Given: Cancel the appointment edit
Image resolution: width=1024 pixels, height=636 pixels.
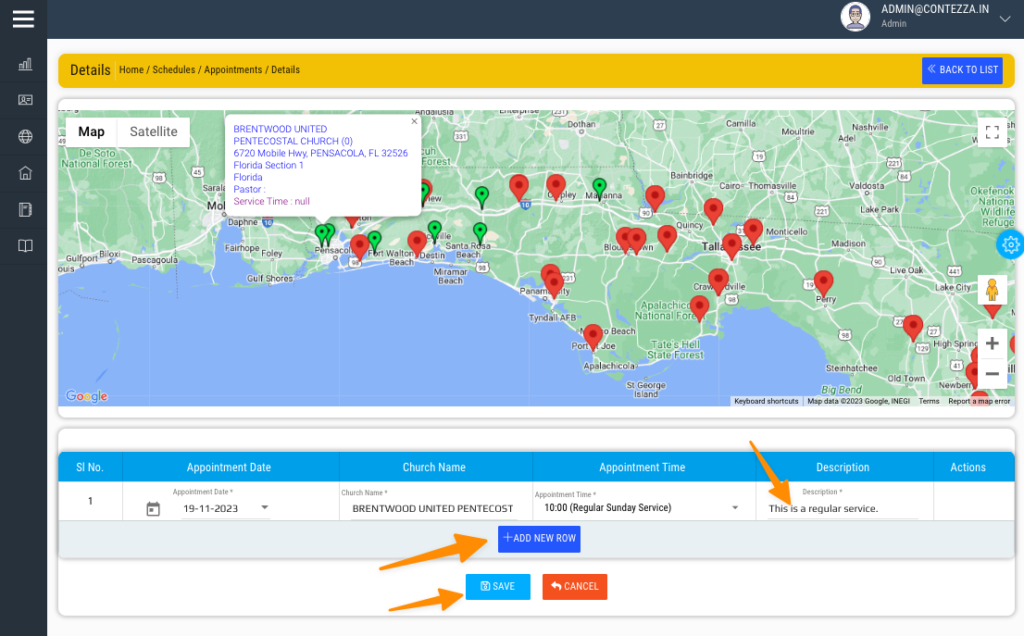Looking at the screenshot, I should [x=575, y=586].
